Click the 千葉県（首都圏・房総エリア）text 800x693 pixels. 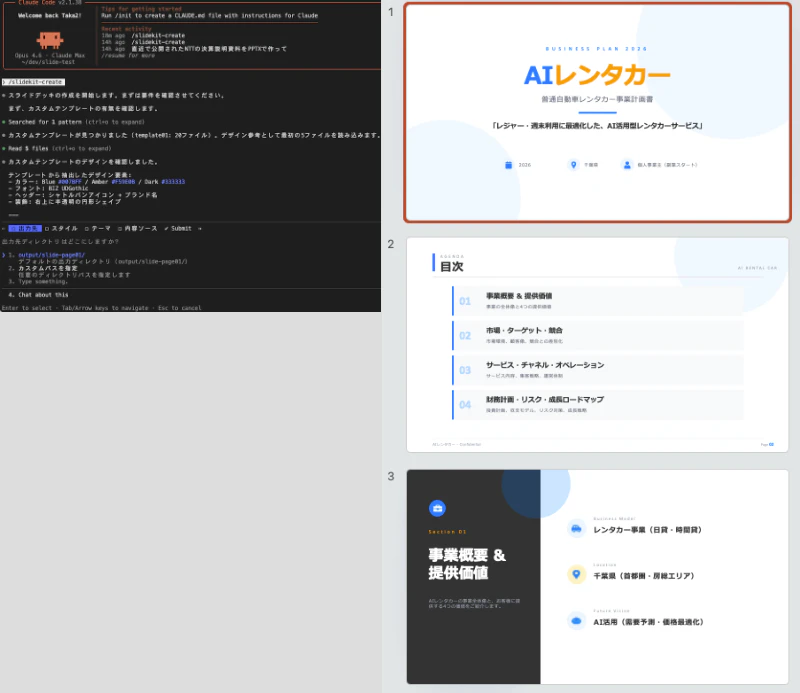pos(644,576)
